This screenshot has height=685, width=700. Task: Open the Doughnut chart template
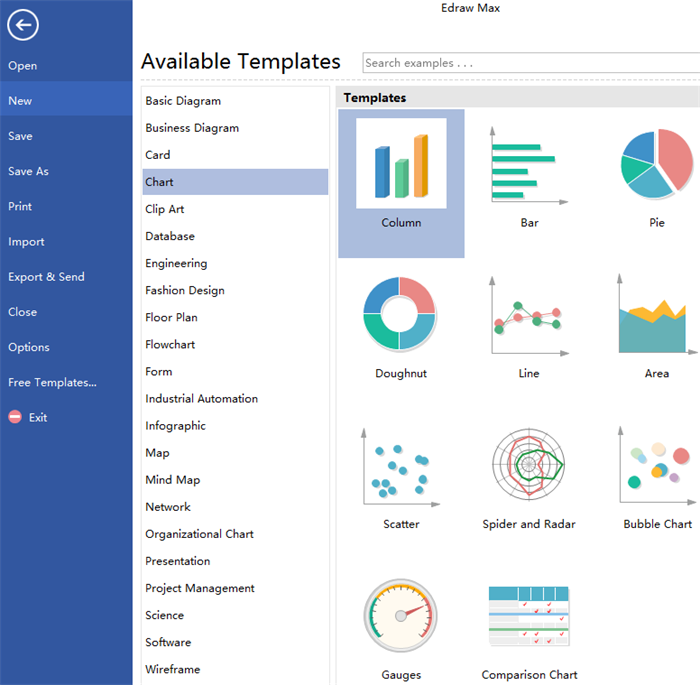point(400,313)
